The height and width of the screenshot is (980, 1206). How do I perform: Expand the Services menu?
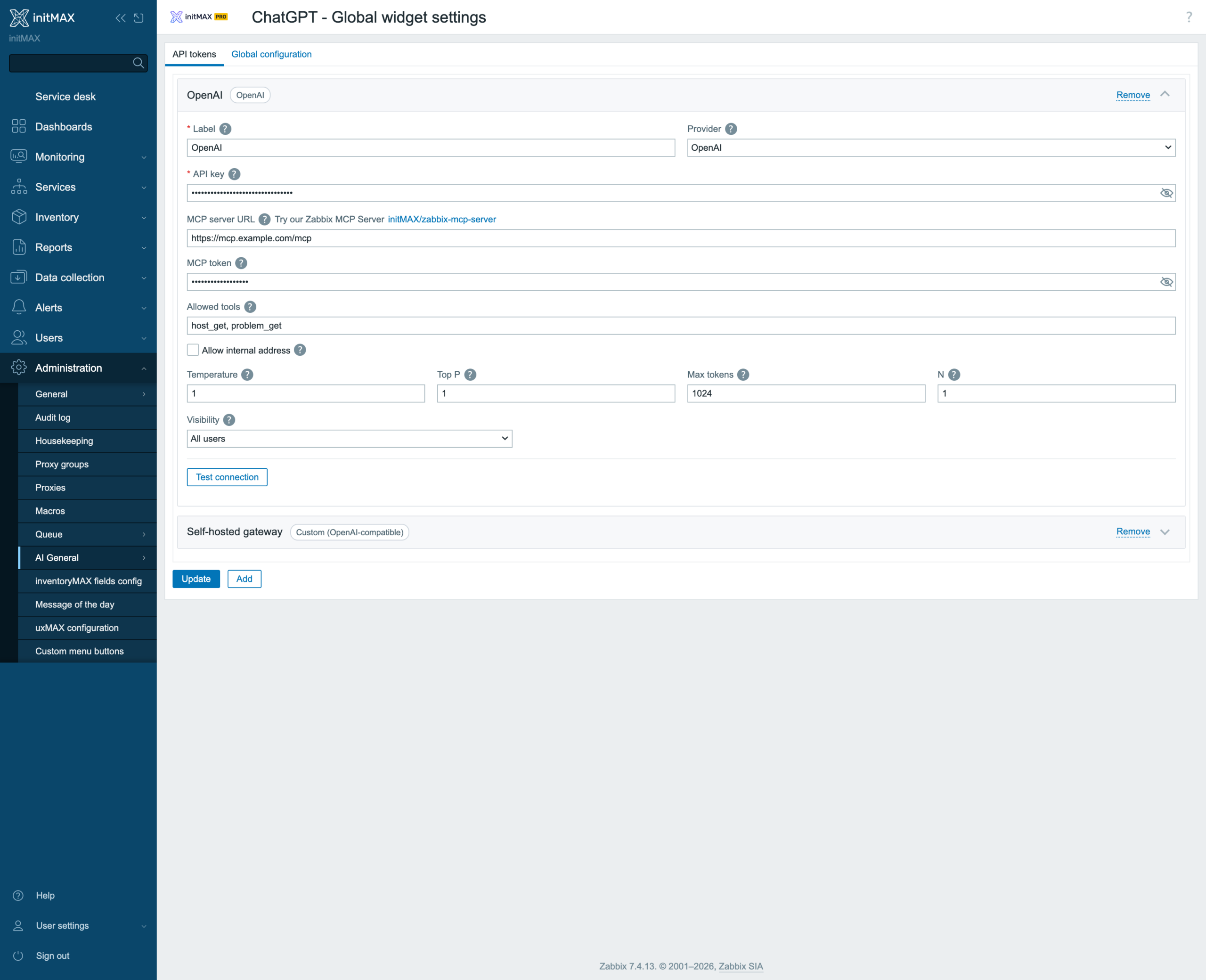tap(79, 187)
